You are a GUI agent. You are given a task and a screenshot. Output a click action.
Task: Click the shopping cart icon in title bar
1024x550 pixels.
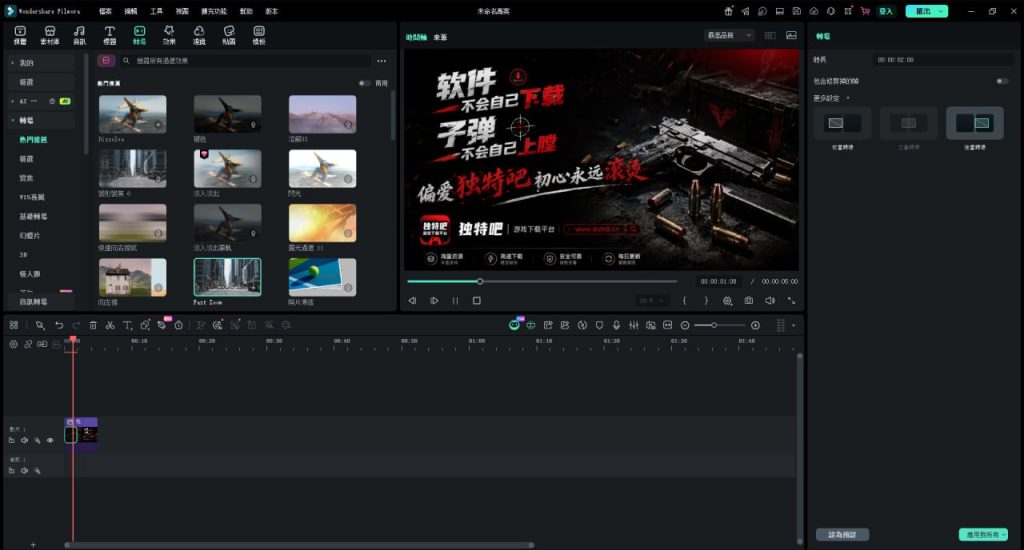click(865, 11)
